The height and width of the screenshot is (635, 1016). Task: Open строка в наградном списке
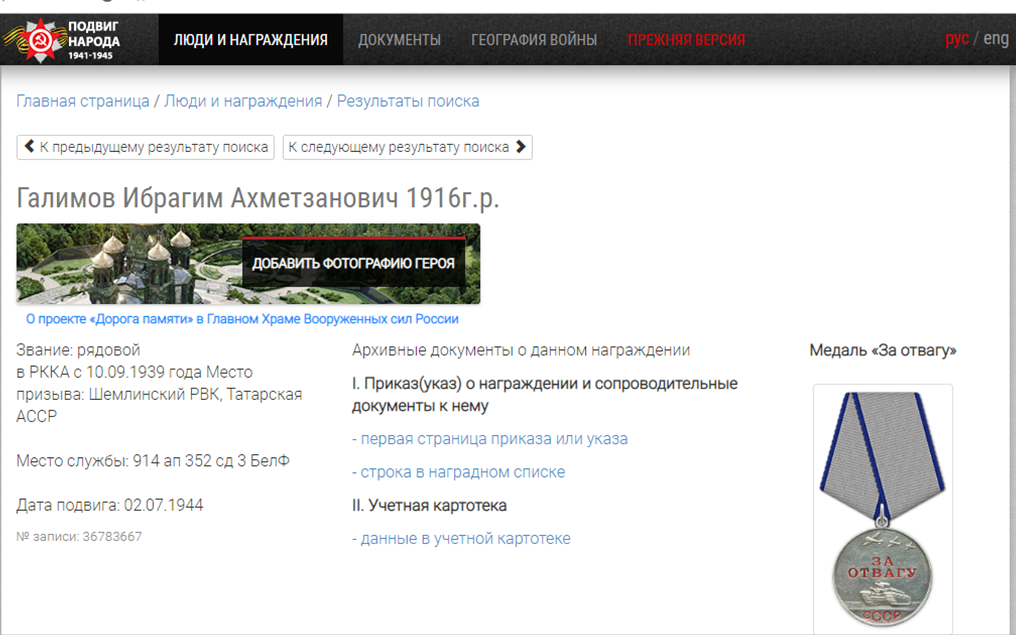(x=458, y=472)
